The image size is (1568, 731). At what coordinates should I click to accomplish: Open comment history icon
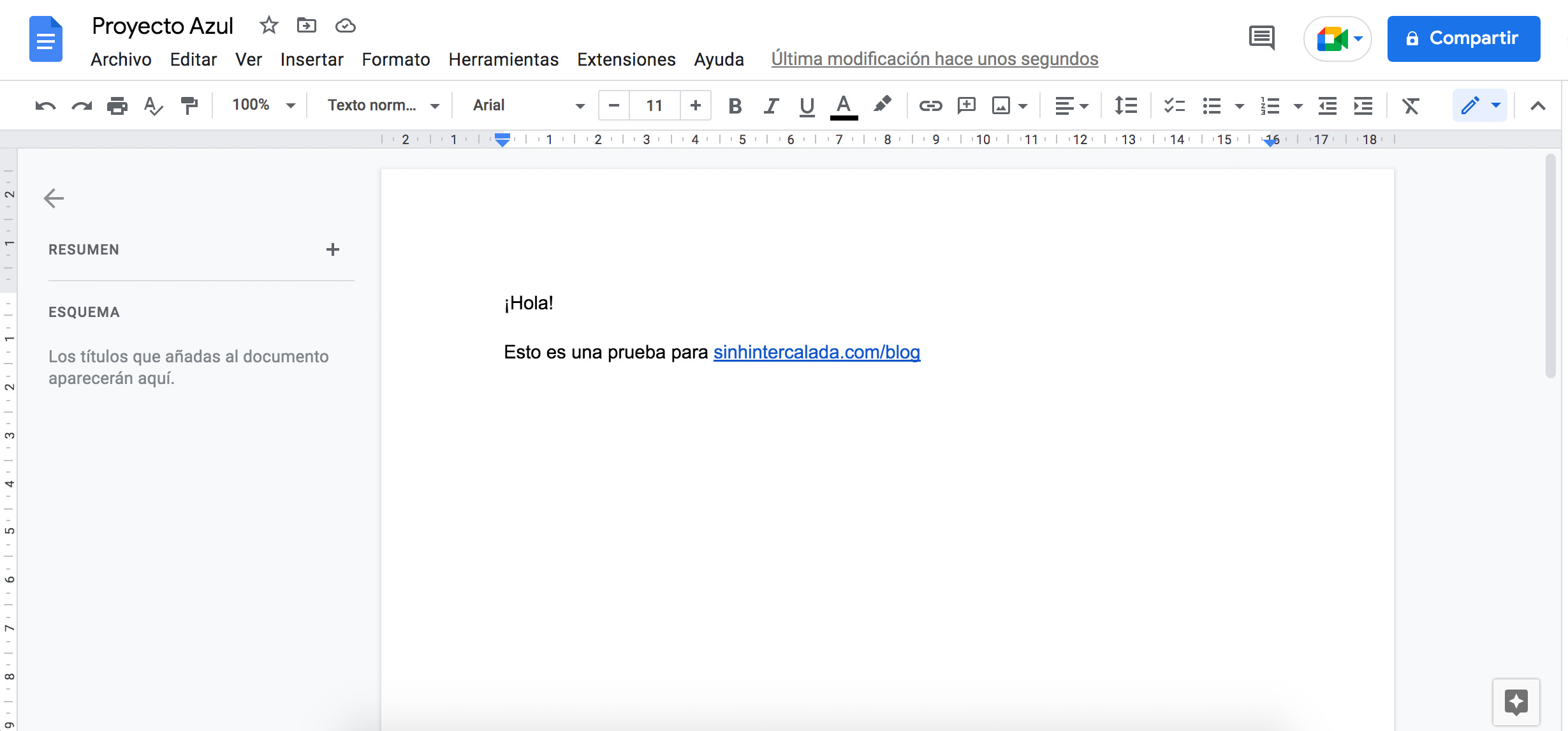[1261, 38]
